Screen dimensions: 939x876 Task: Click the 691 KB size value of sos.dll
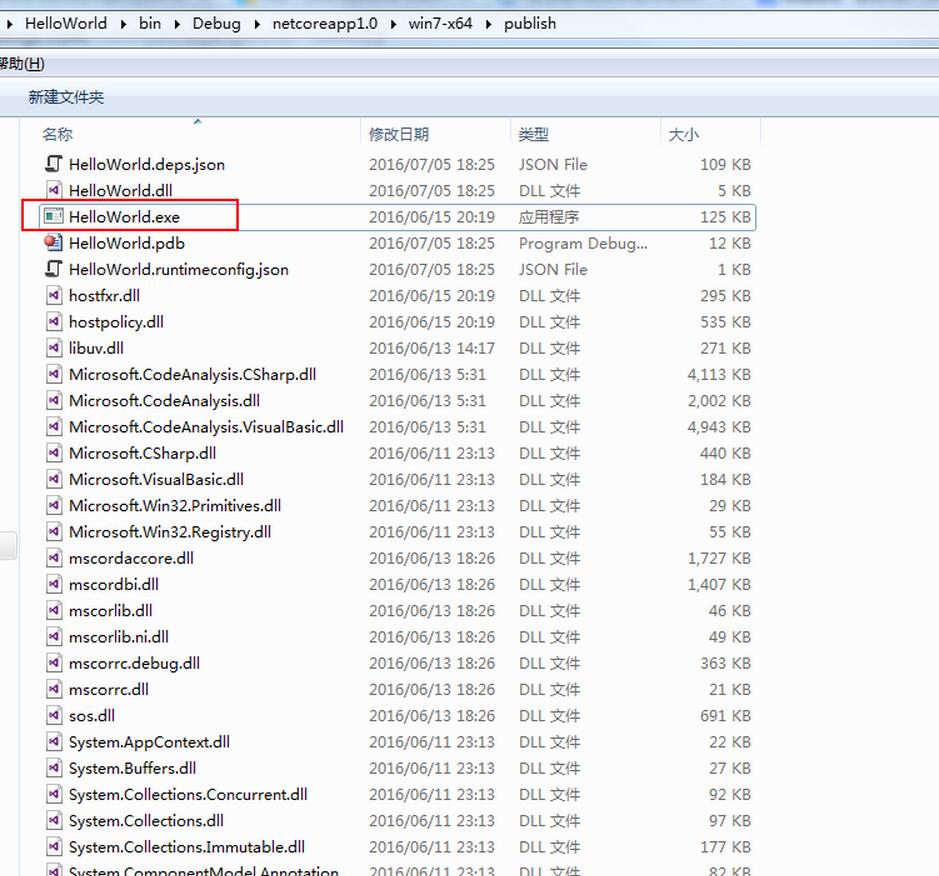725,716
